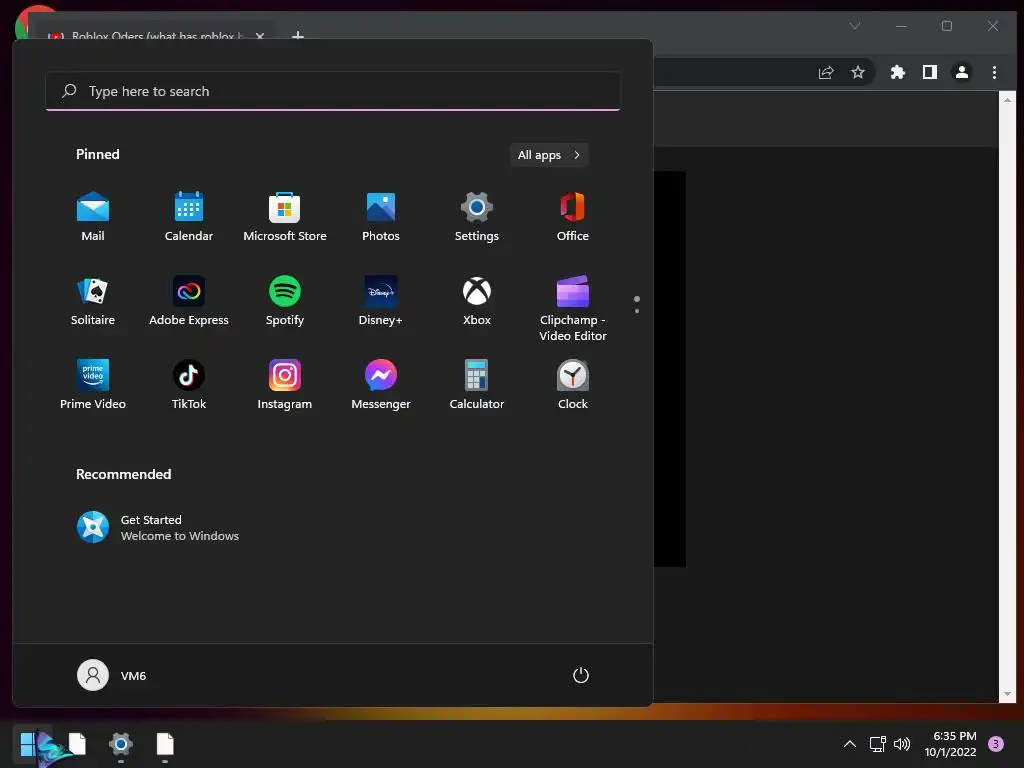Open second white file icon on taskbar
The height and width of the screenshot is (768, 1024).
click(x=165, y=744)
